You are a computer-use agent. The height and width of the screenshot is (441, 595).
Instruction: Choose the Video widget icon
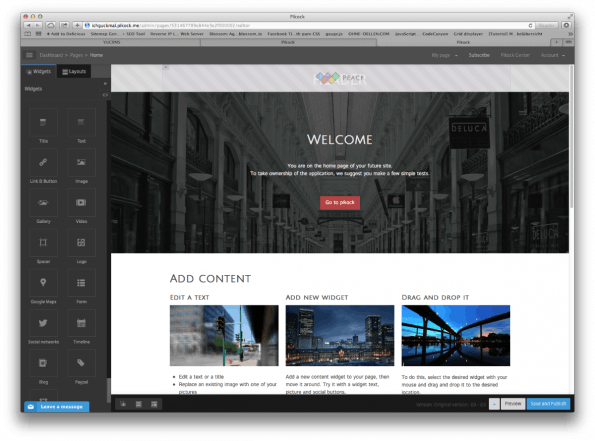point(81,203)
